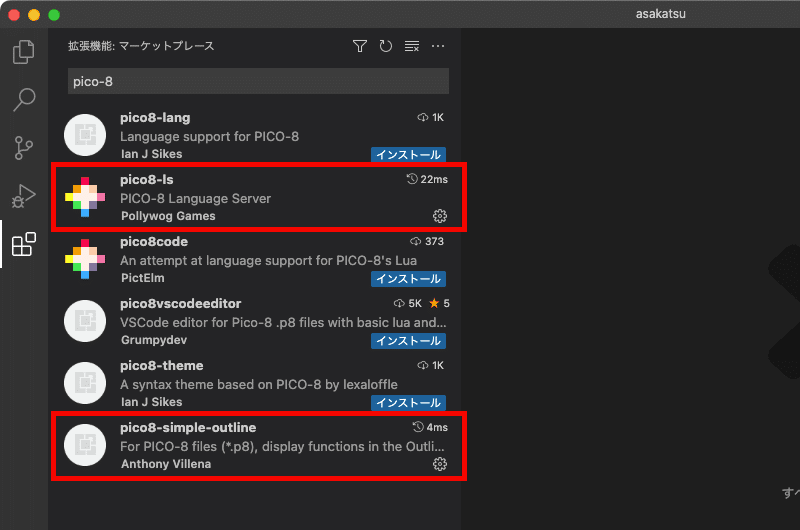Install the pico8-lang extension
800x530 pixels.
pyautogui.click(x=408, y=155)
